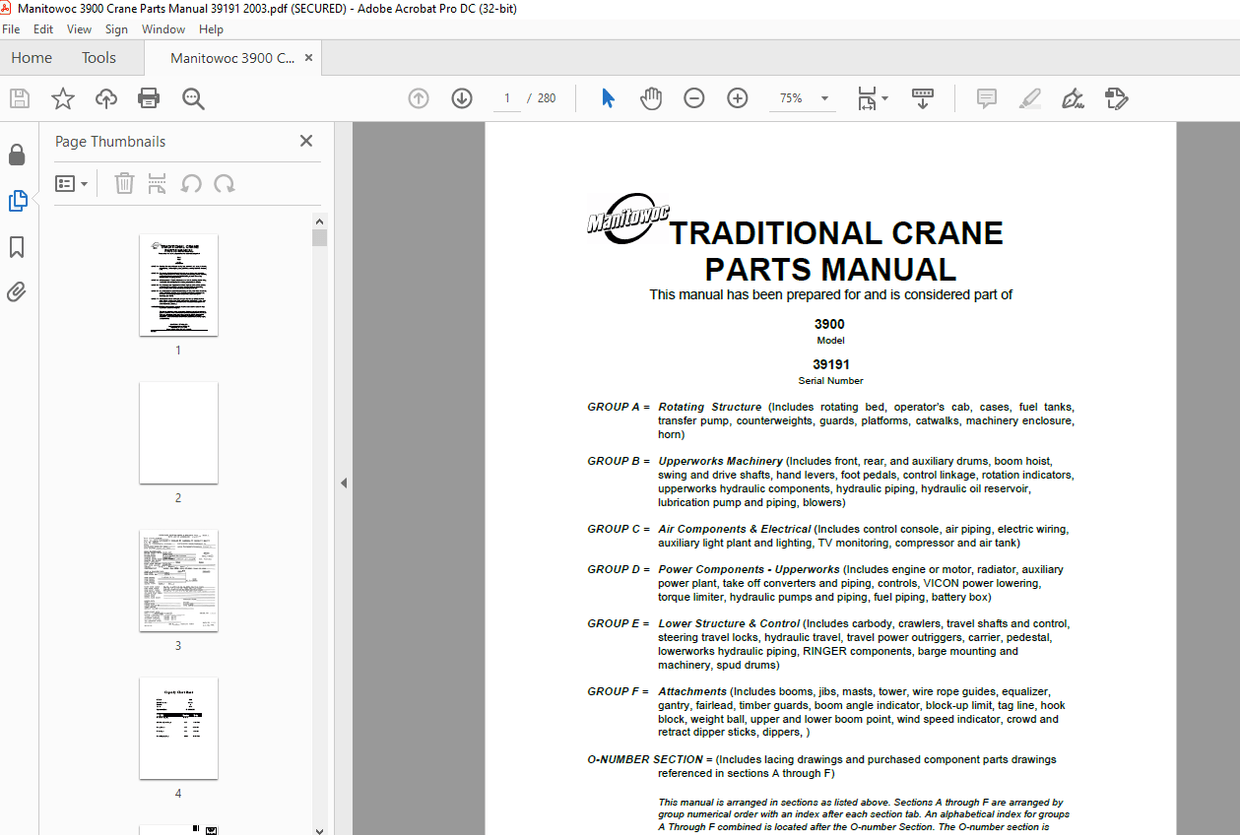1240x835 pixels.
Task: Activate the text Selection tool arrow
Action: point(607,98)
